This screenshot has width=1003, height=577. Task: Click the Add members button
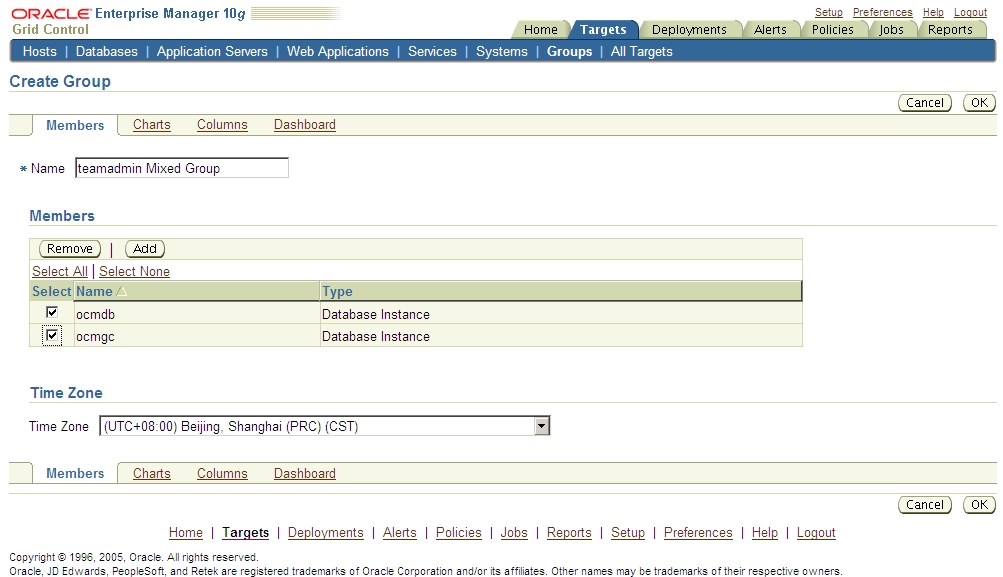pos(145,249)
